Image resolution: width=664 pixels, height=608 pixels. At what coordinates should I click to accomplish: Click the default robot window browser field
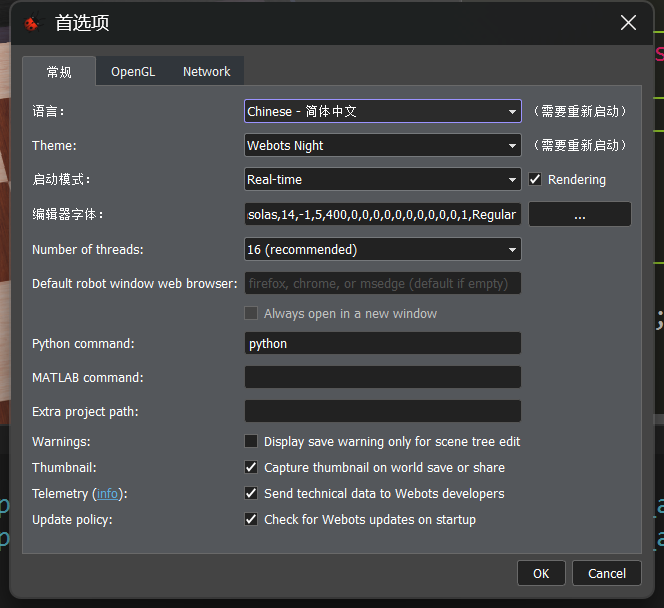click(x=383, y=283)
